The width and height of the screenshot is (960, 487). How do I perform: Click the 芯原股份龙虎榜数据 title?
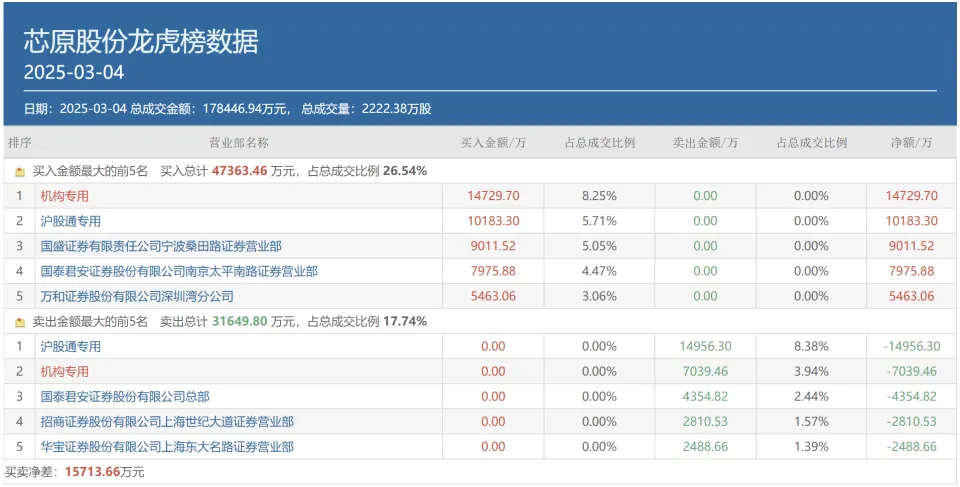click(x=141, y=41)
